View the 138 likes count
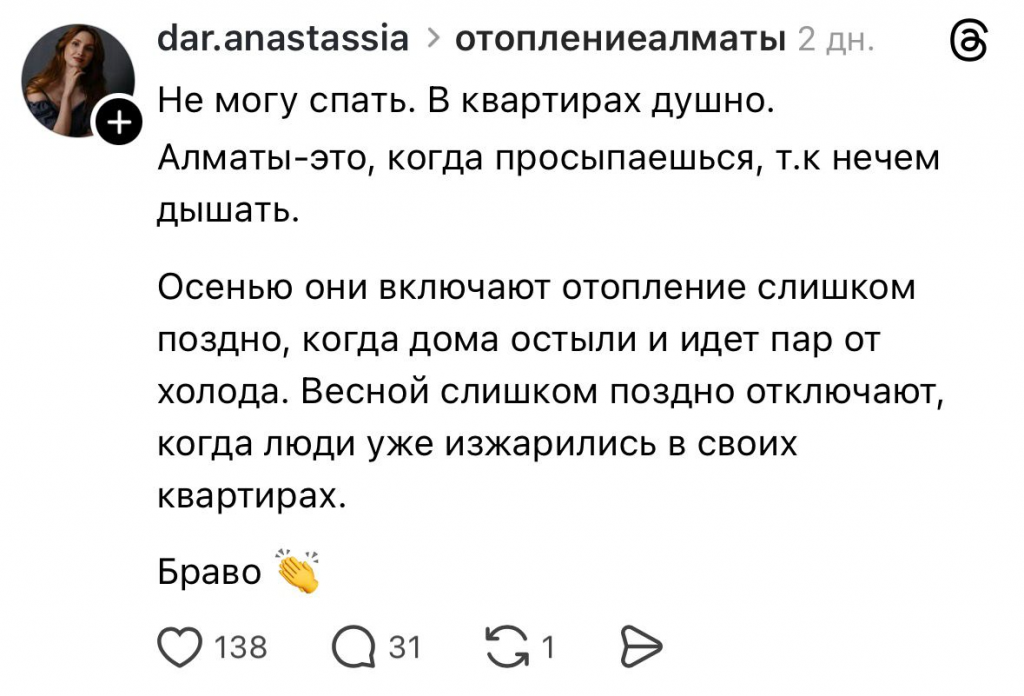 [x=242, y=648]
